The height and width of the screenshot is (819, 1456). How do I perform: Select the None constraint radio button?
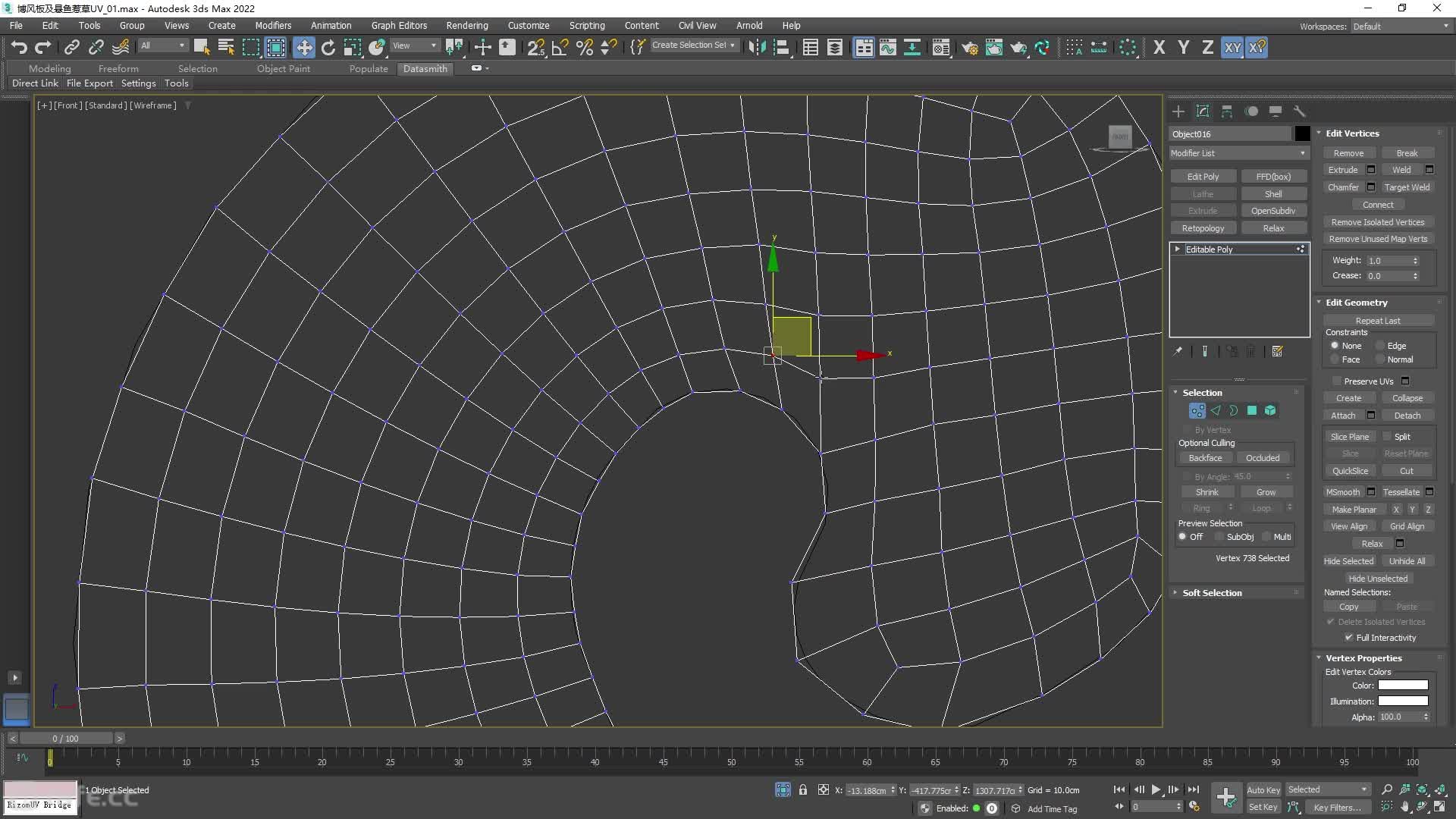(1335, 346)
